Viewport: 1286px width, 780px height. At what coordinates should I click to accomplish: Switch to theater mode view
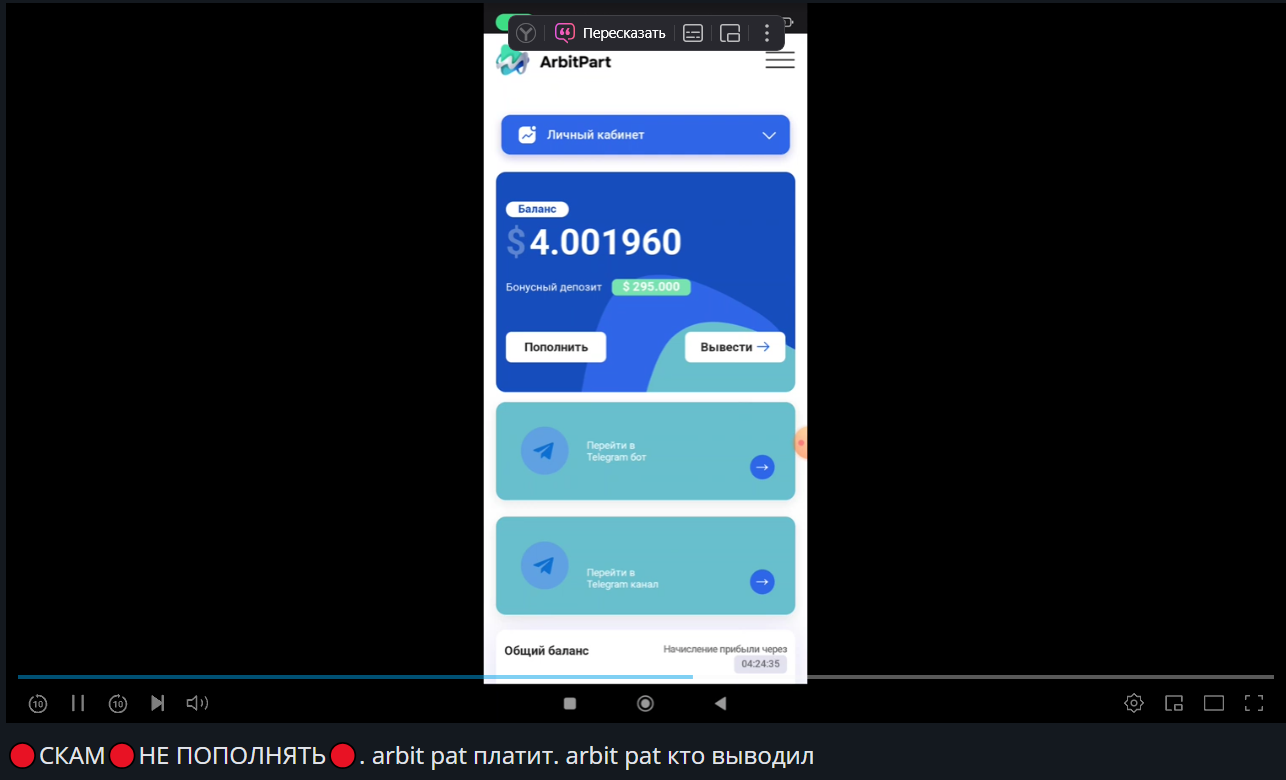1214,703
